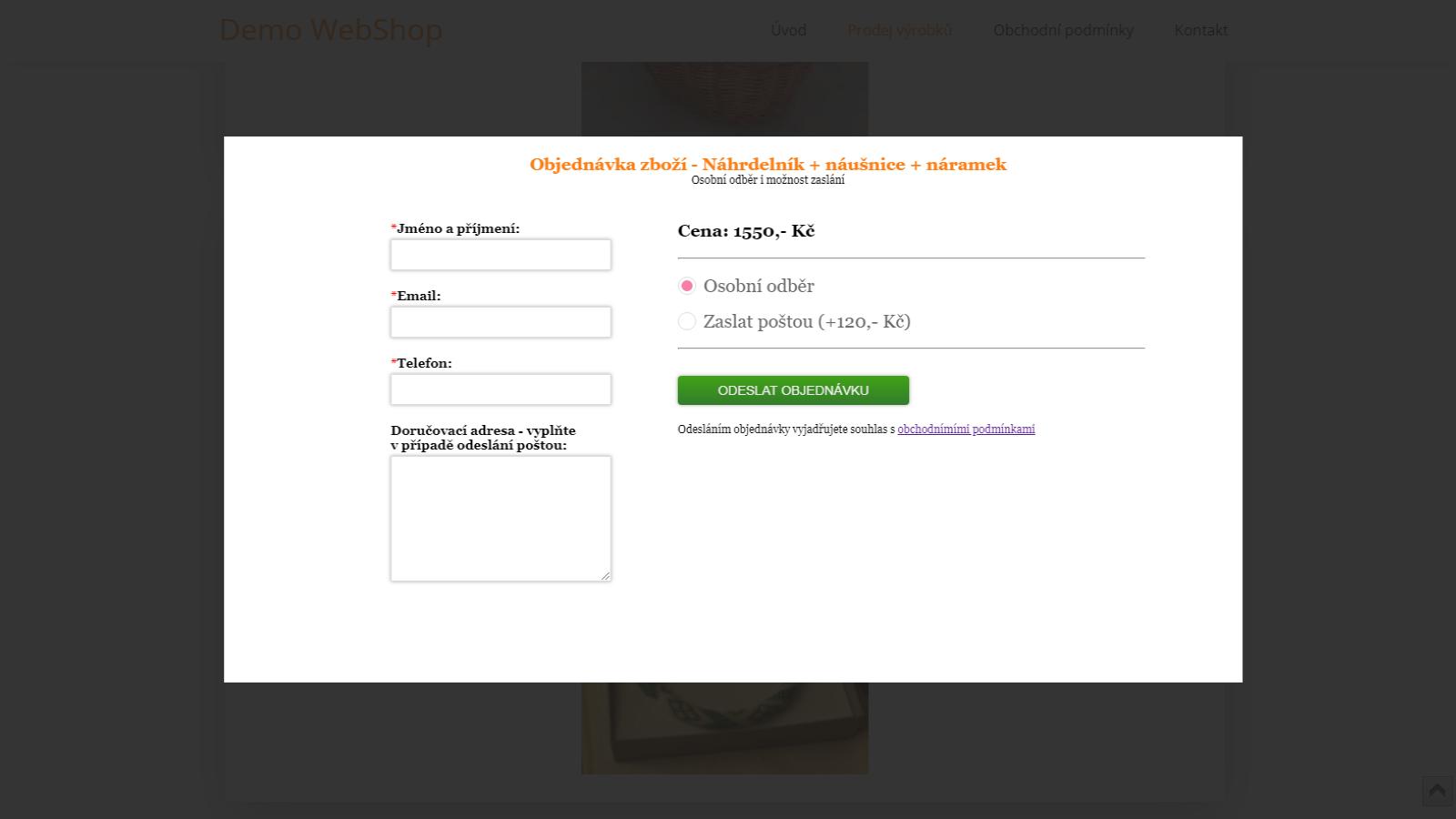The height and width of the screenshot is (819, 1456).
Task: Click the product image above the dialog
Action: [724, 99]
